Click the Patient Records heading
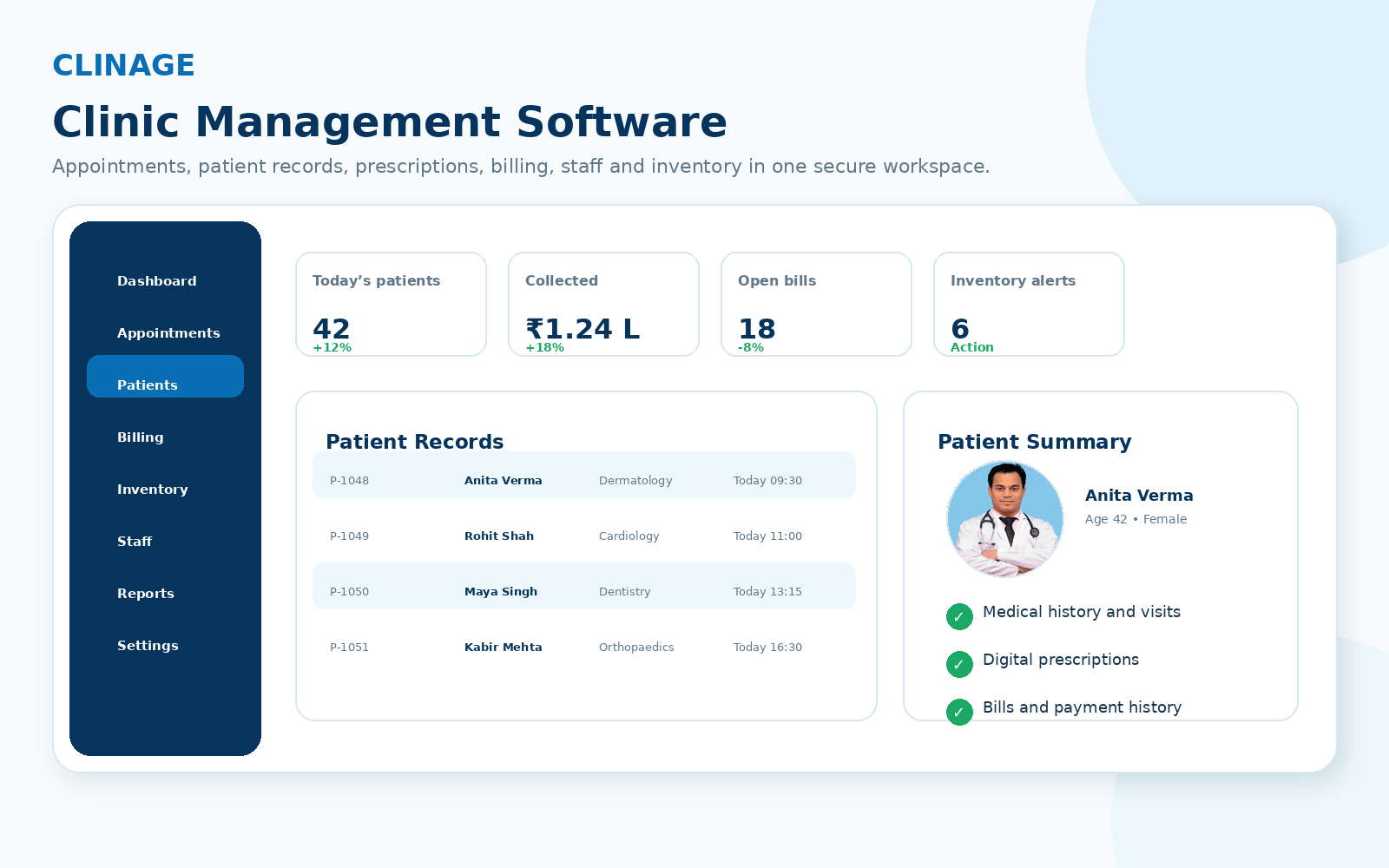1389x868 pixels. [x=415, y=442]
